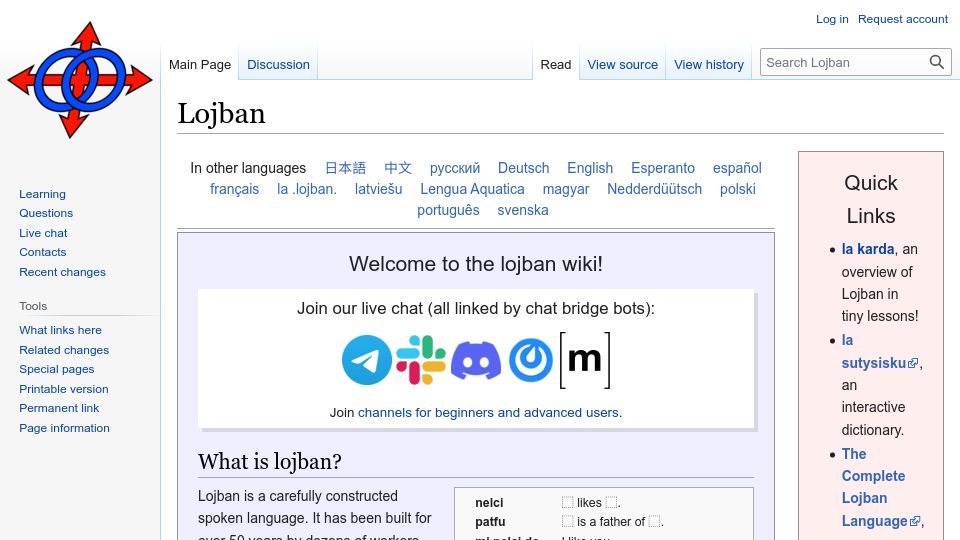Click the 'Quick Links' heading

(x=871, y=200)
